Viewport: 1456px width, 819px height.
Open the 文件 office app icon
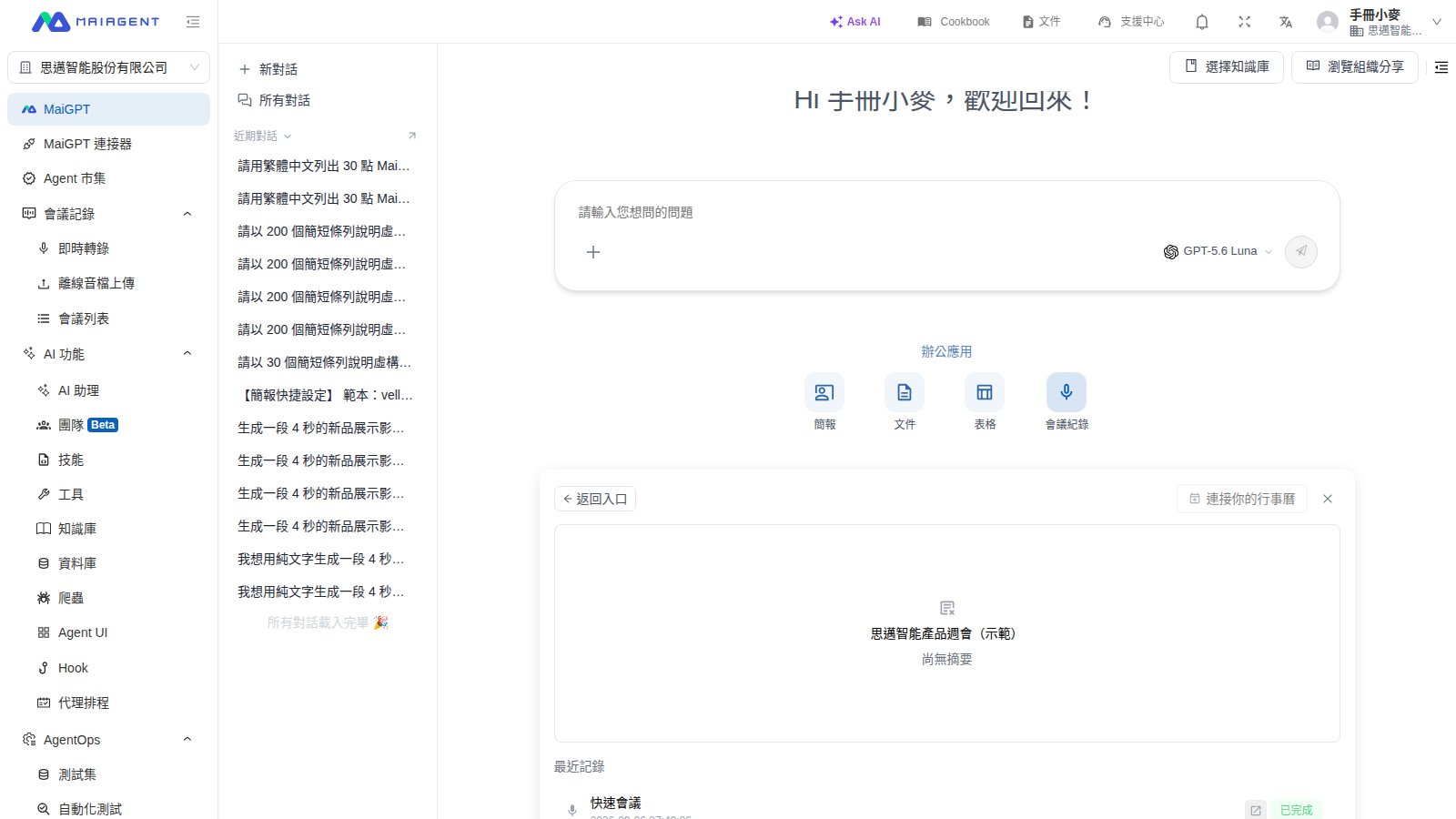pos(905,392)
